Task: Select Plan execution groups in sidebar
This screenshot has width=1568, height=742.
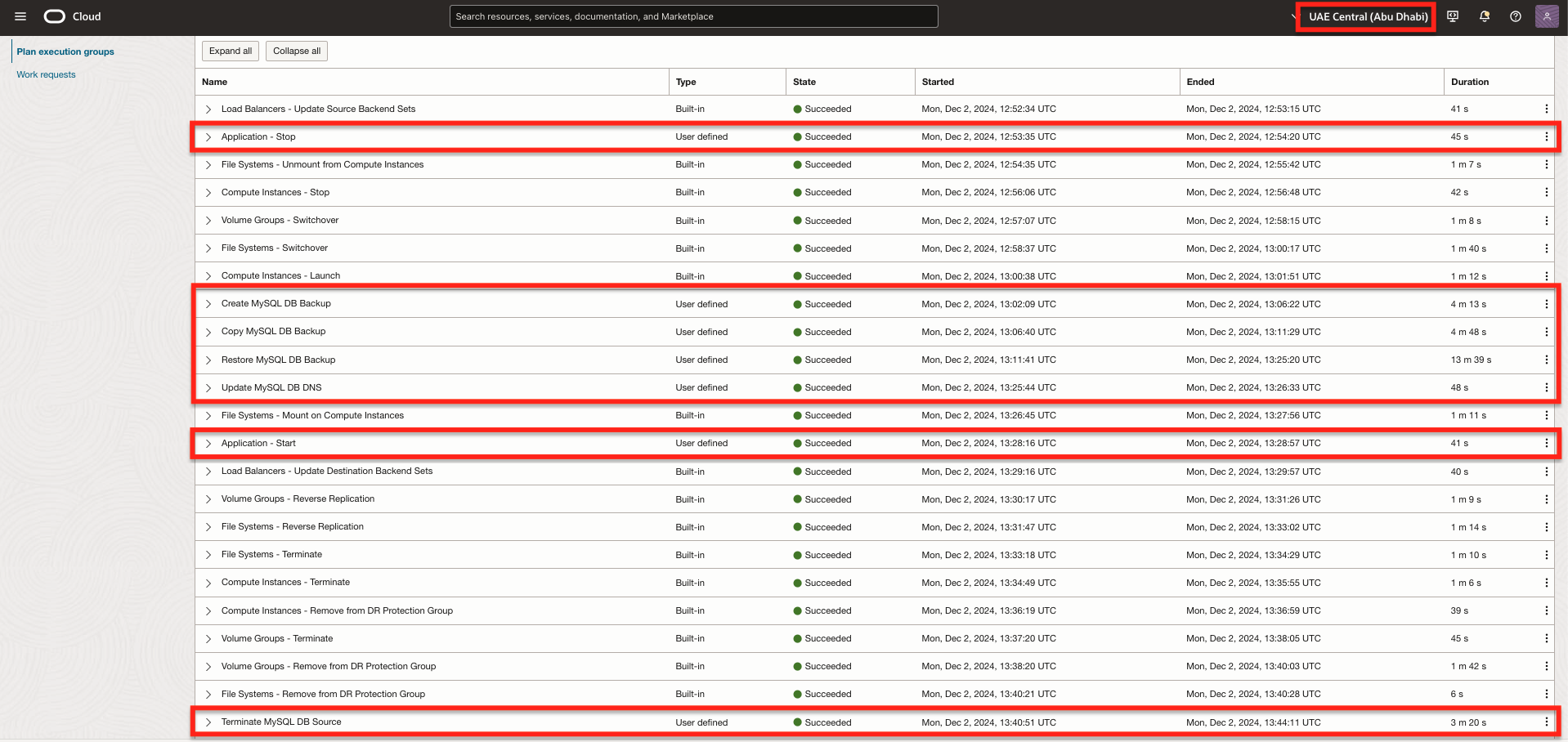Action: click(x=65, y=51)
